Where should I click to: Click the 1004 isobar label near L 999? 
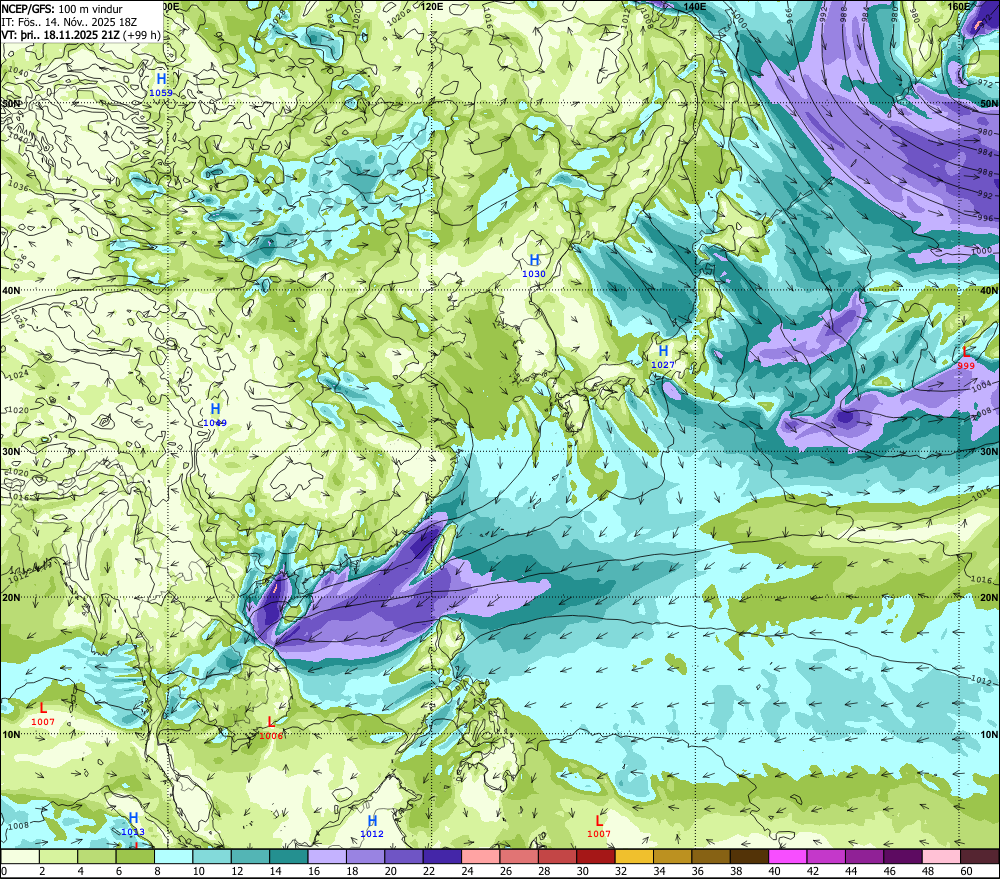(982, 385)
